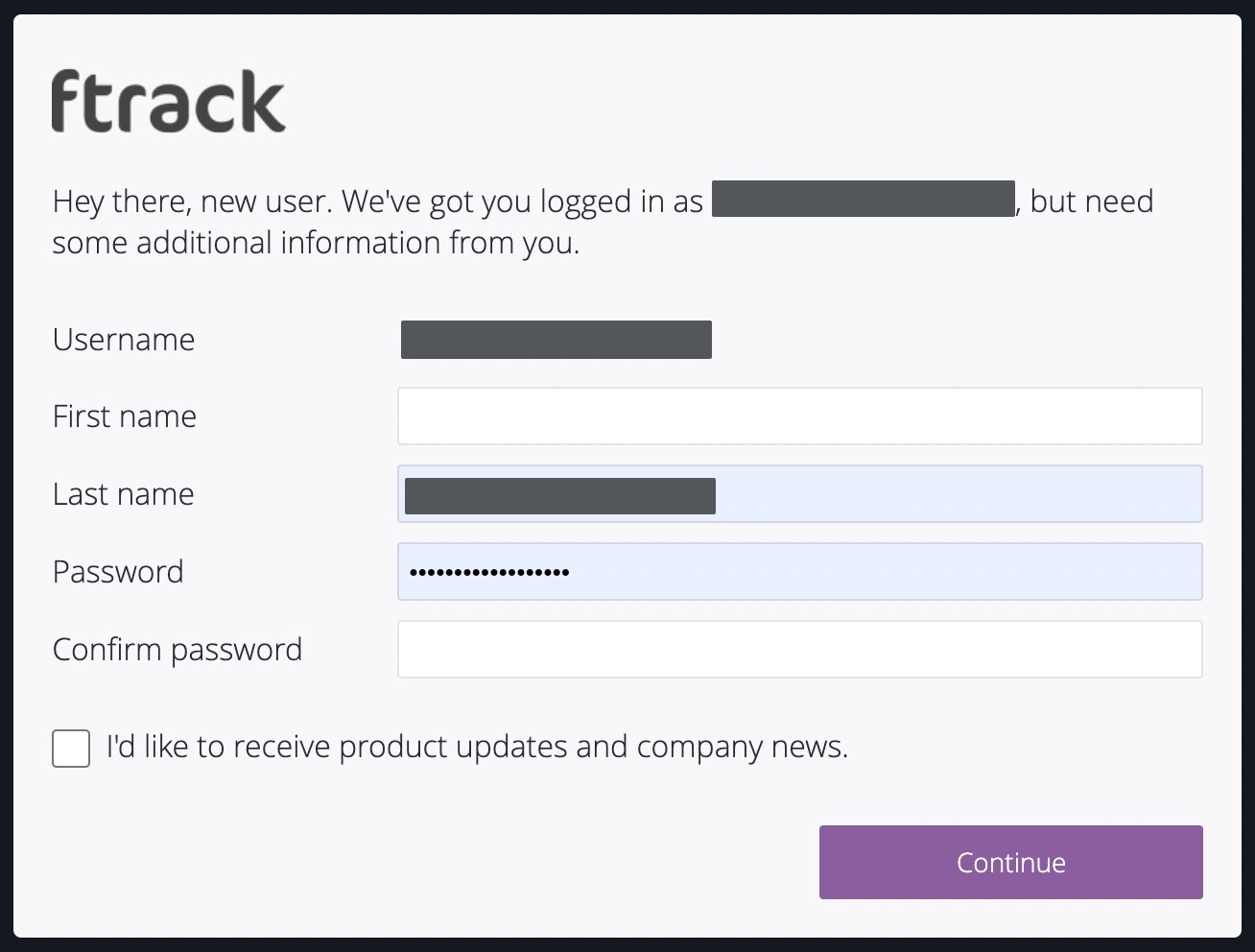The width and height of the screenshot is (1255, 952).
Task: Click the 'some additional information from you' line
Action: (x=316, y=243)
